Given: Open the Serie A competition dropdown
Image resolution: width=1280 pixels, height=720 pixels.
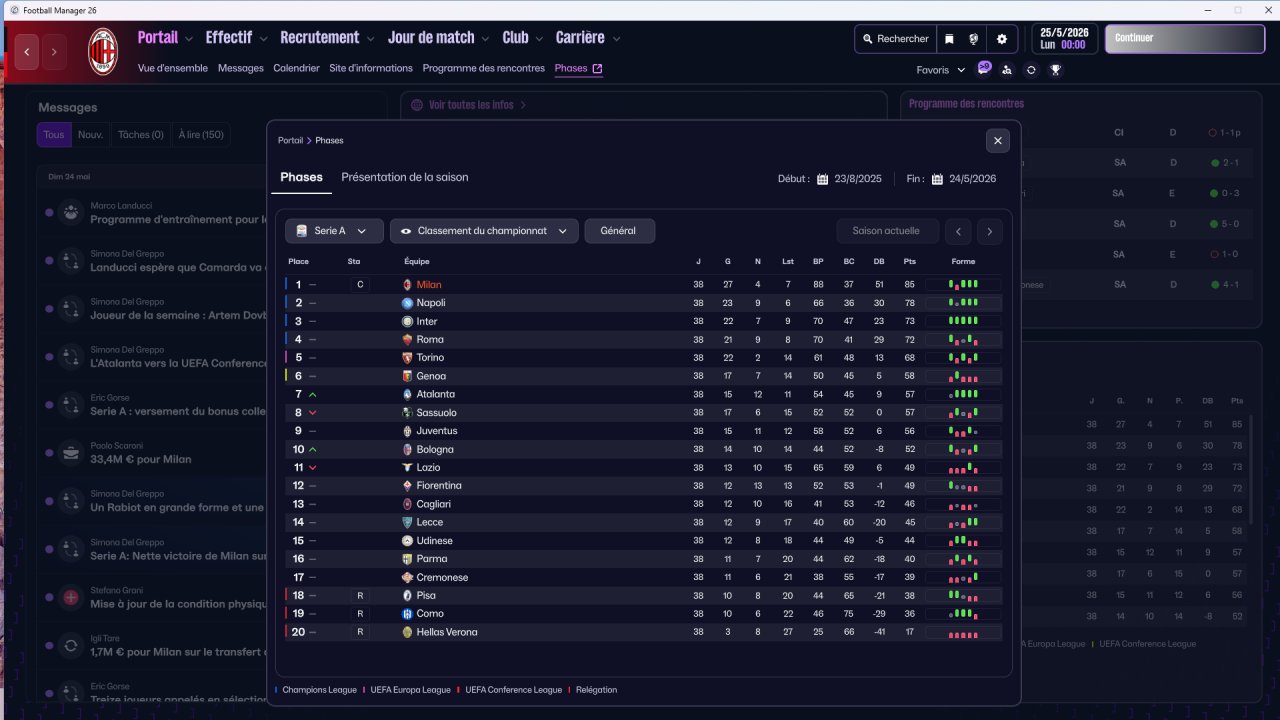Looking at the screenshot, I should click(x=334, y=231).
